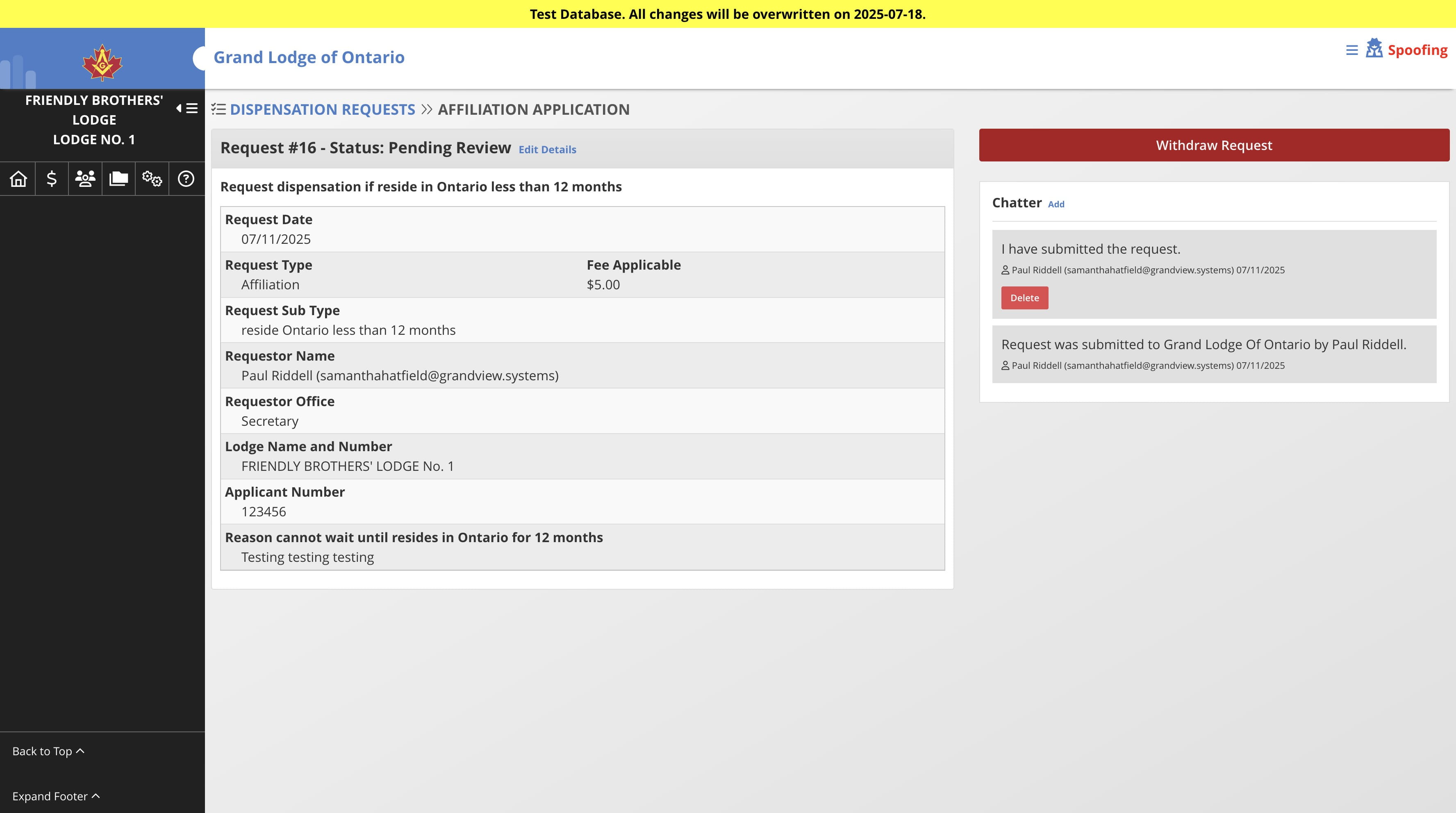
Task: Click the Affiliation Application breadcrumb text
Action: pyautogui.click(x=534, y=109)
